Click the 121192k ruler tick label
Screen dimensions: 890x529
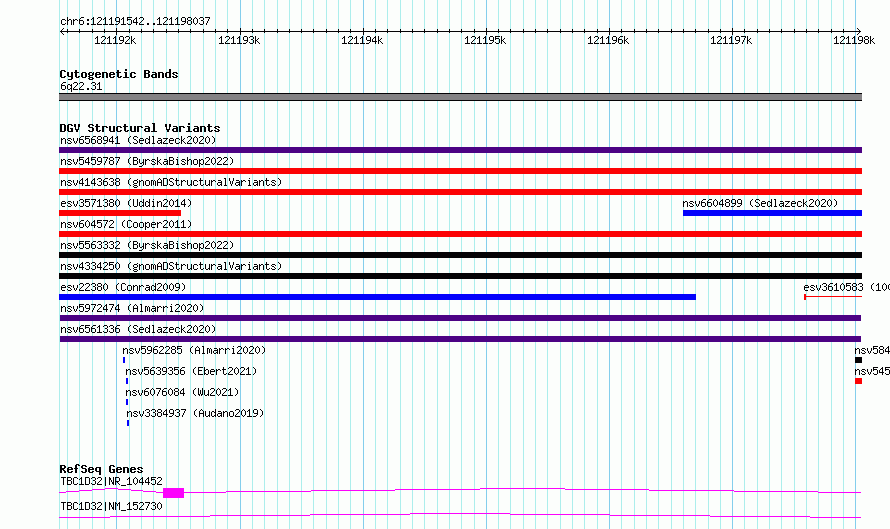coord(115,40)
